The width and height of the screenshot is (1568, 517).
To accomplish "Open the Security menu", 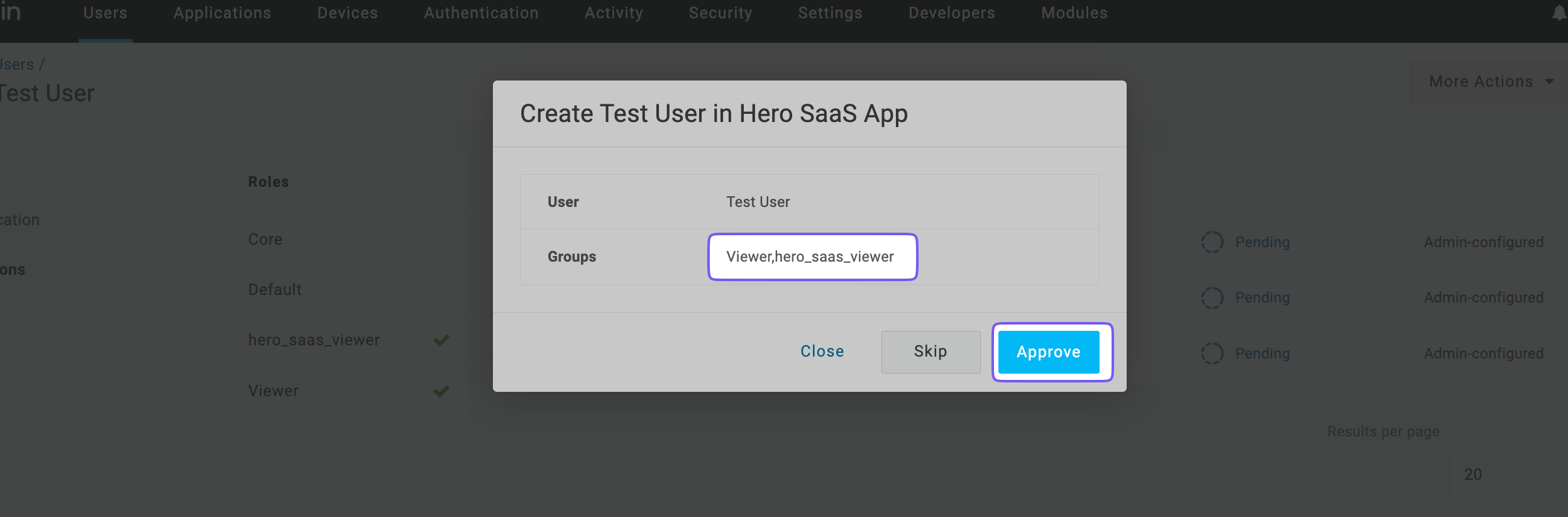I will pyautogui.click(x=720, y=13).
